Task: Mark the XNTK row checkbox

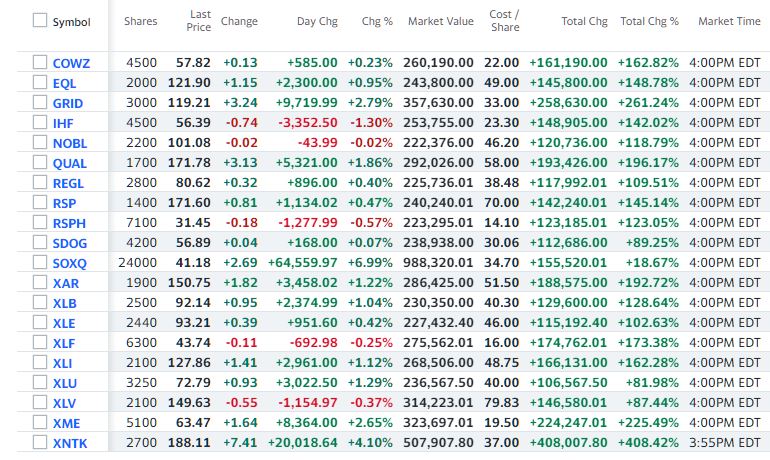Action: (39, 443)
